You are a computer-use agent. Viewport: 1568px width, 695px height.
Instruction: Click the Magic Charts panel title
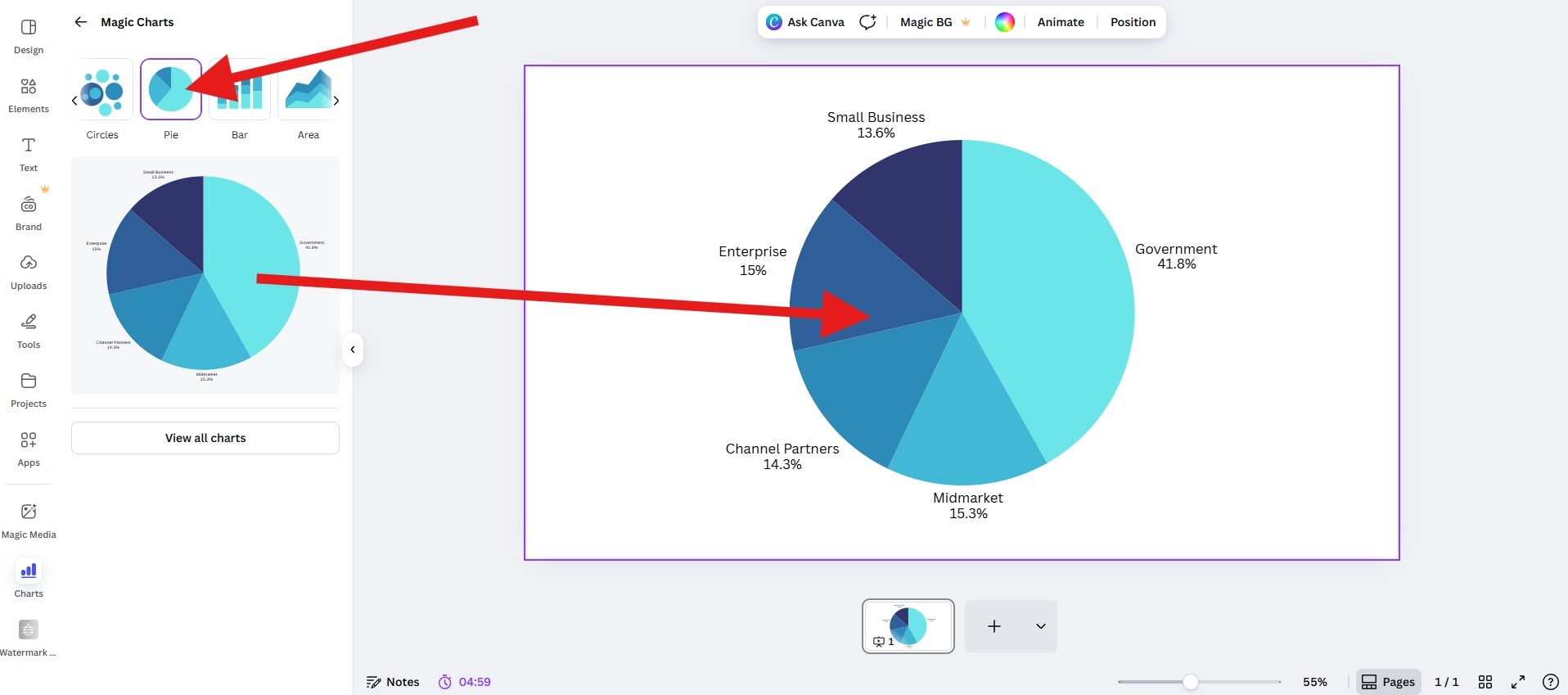(137, 22)
